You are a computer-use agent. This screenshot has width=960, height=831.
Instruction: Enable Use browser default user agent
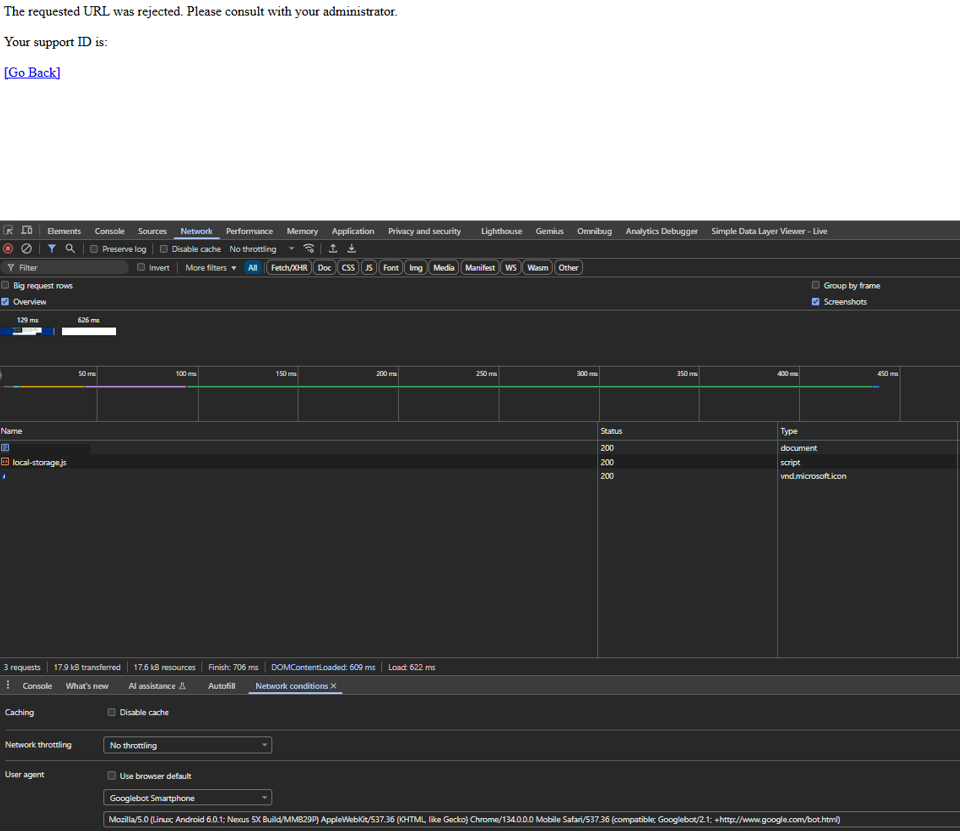[111, 776]
